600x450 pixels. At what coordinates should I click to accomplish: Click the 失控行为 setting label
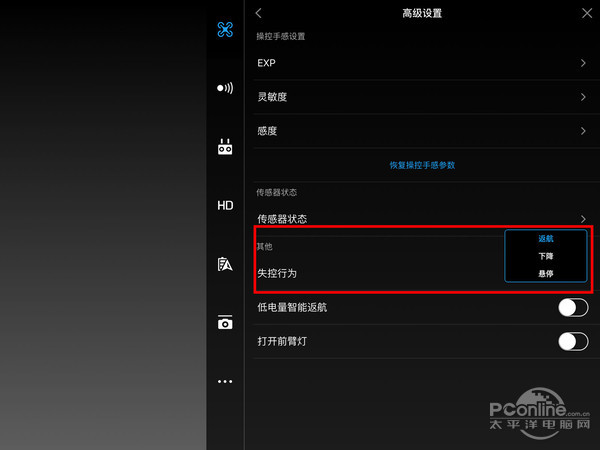click(x=277, y=273)
